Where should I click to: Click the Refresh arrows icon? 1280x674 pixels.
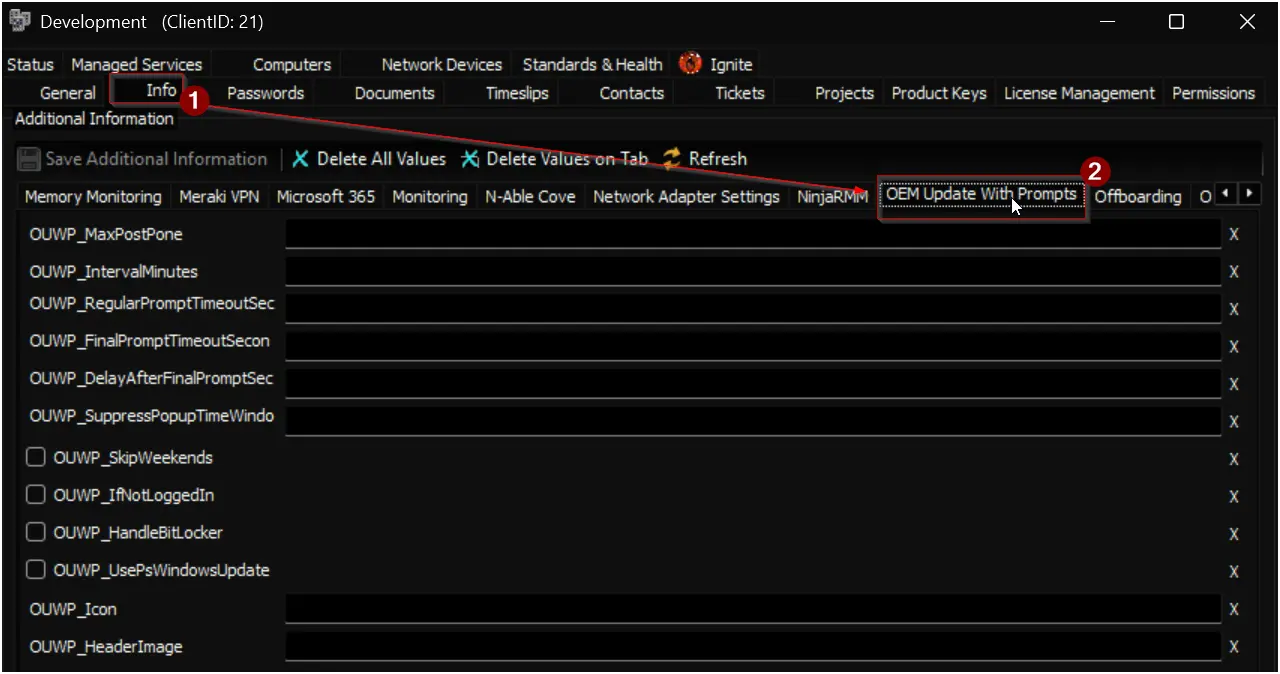tap(672, 159)
